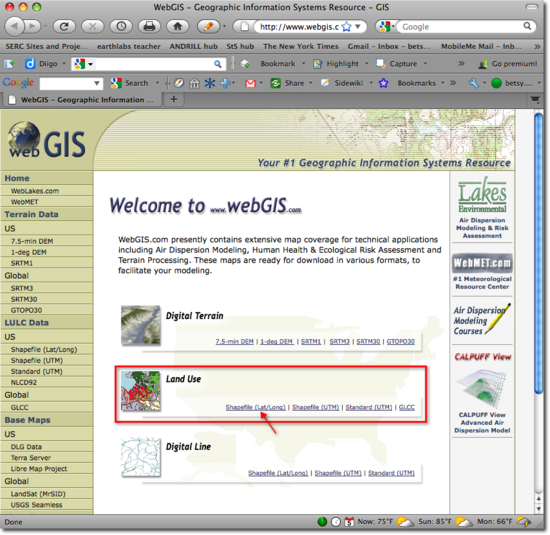
Task: Open the wrench settings icon in Google toolbar
Action: click(474, 83)
